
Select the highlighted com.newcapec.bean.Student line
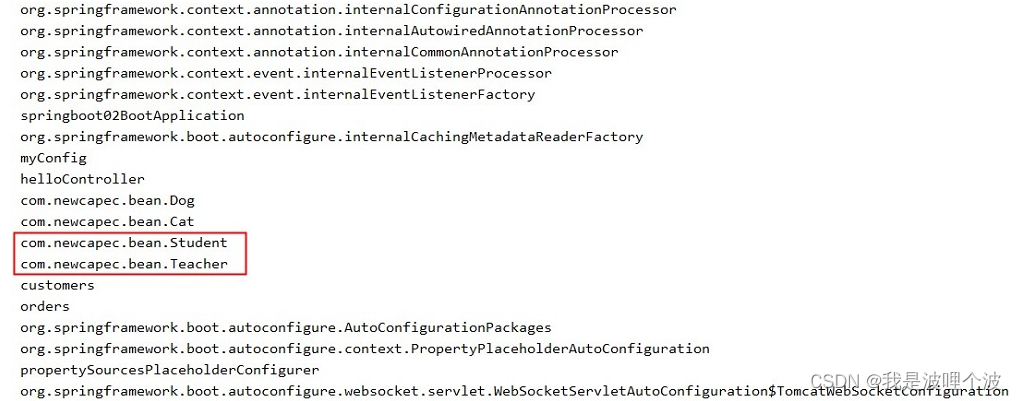click(123, 243)
